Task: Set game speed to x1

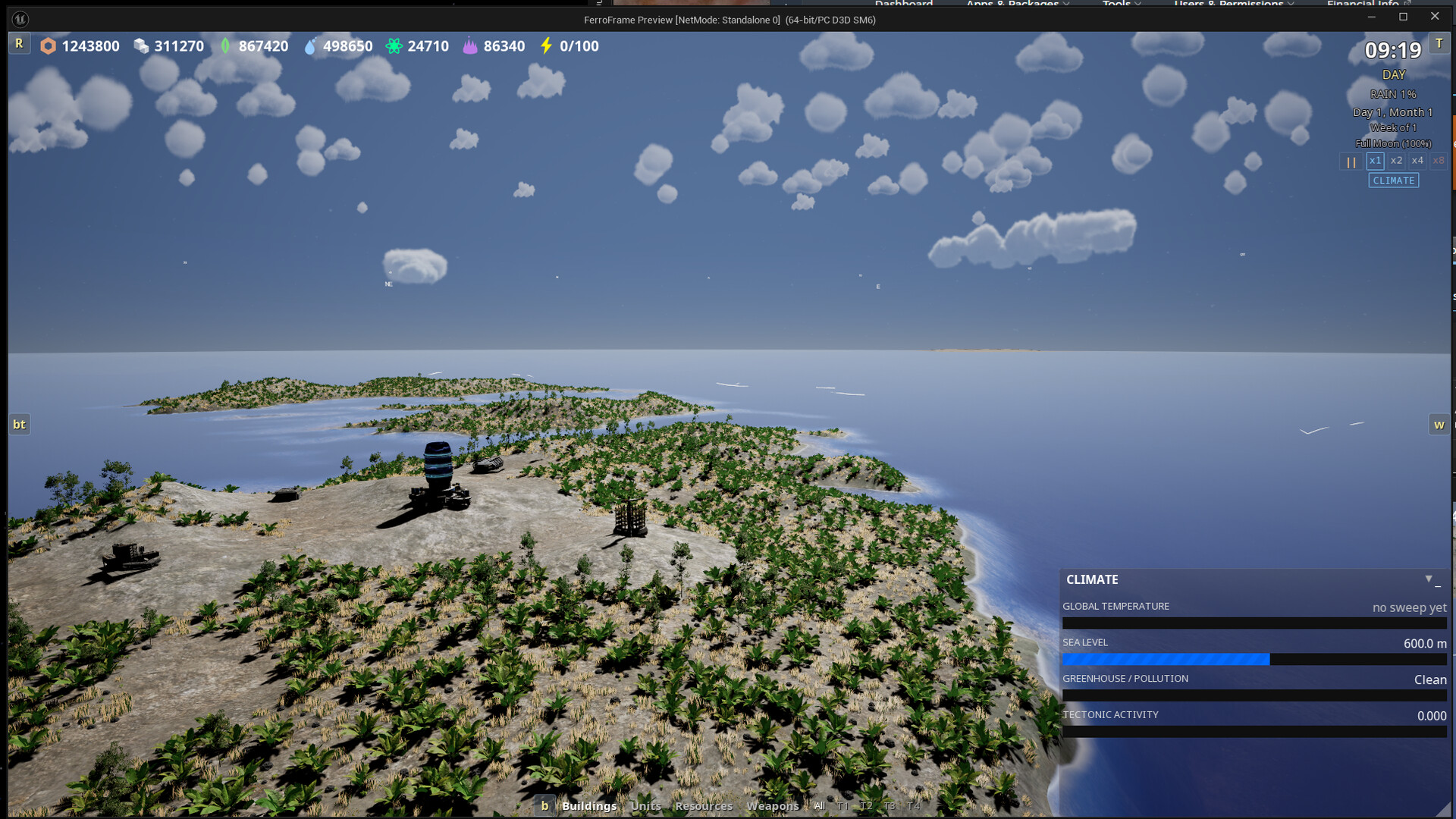Action: pos(1375,161)
